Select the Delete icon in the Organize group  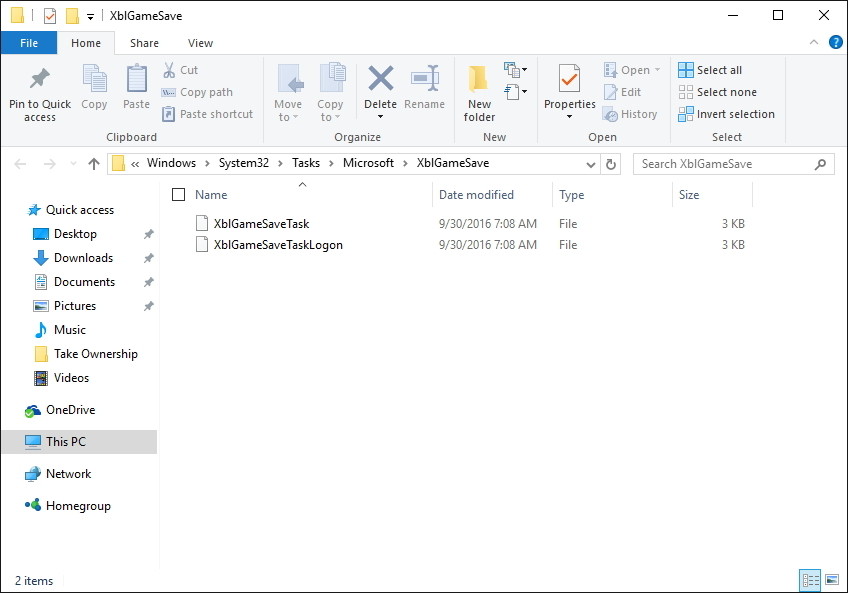380,85
